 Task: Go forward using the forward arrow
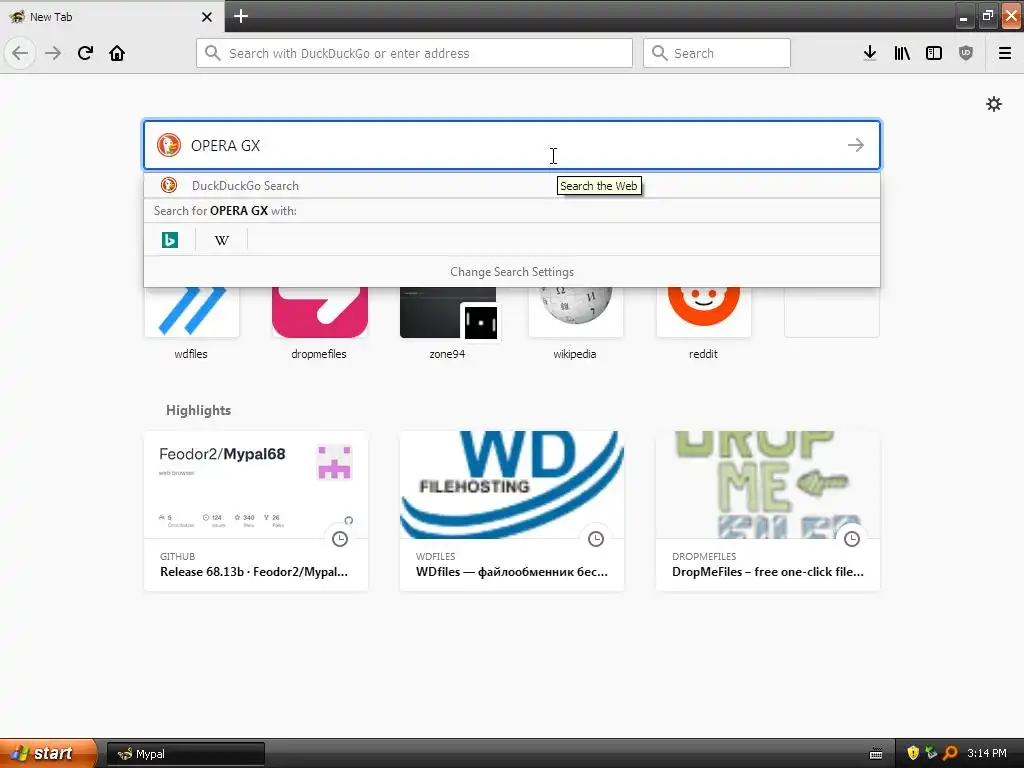point(53,53)
